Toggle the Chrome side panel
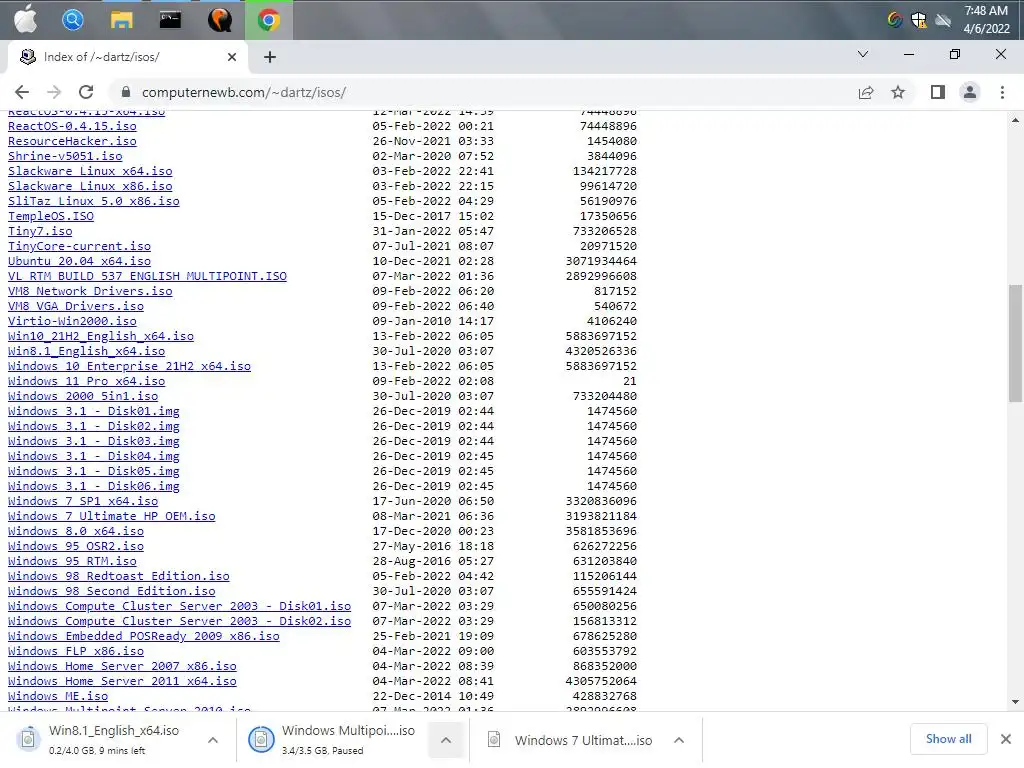The image size is (1024, 768). click(938, 92)
